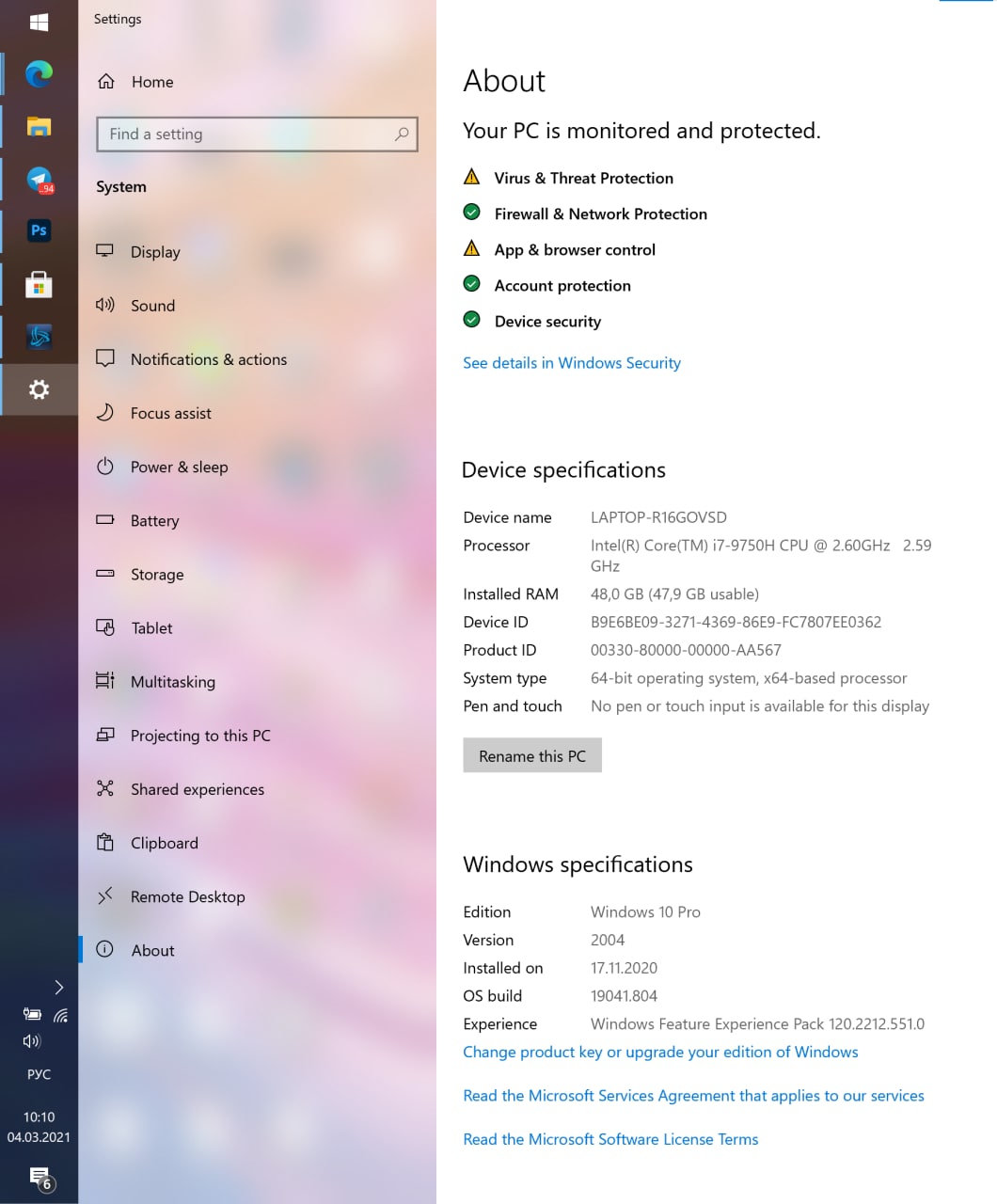Image resolution: width=997 pixels, height=1204 pixels.
Task: Click OS build value 19041.804
Action: click(x=624, y=996)
